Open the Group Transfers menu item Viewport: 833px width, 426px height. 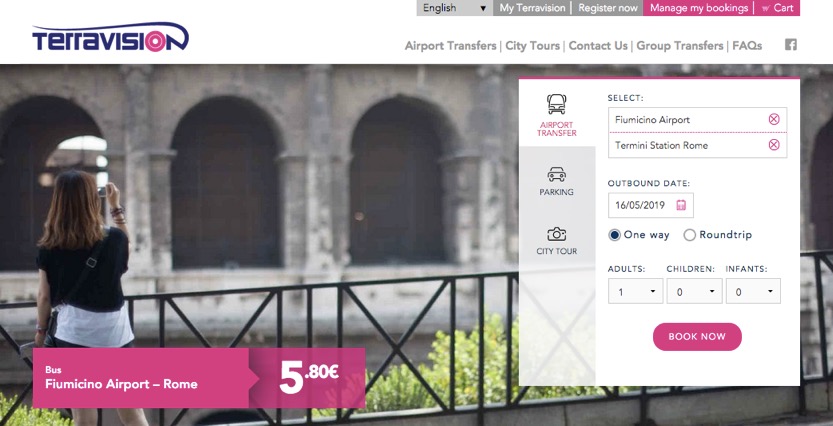tap(680, 46)
